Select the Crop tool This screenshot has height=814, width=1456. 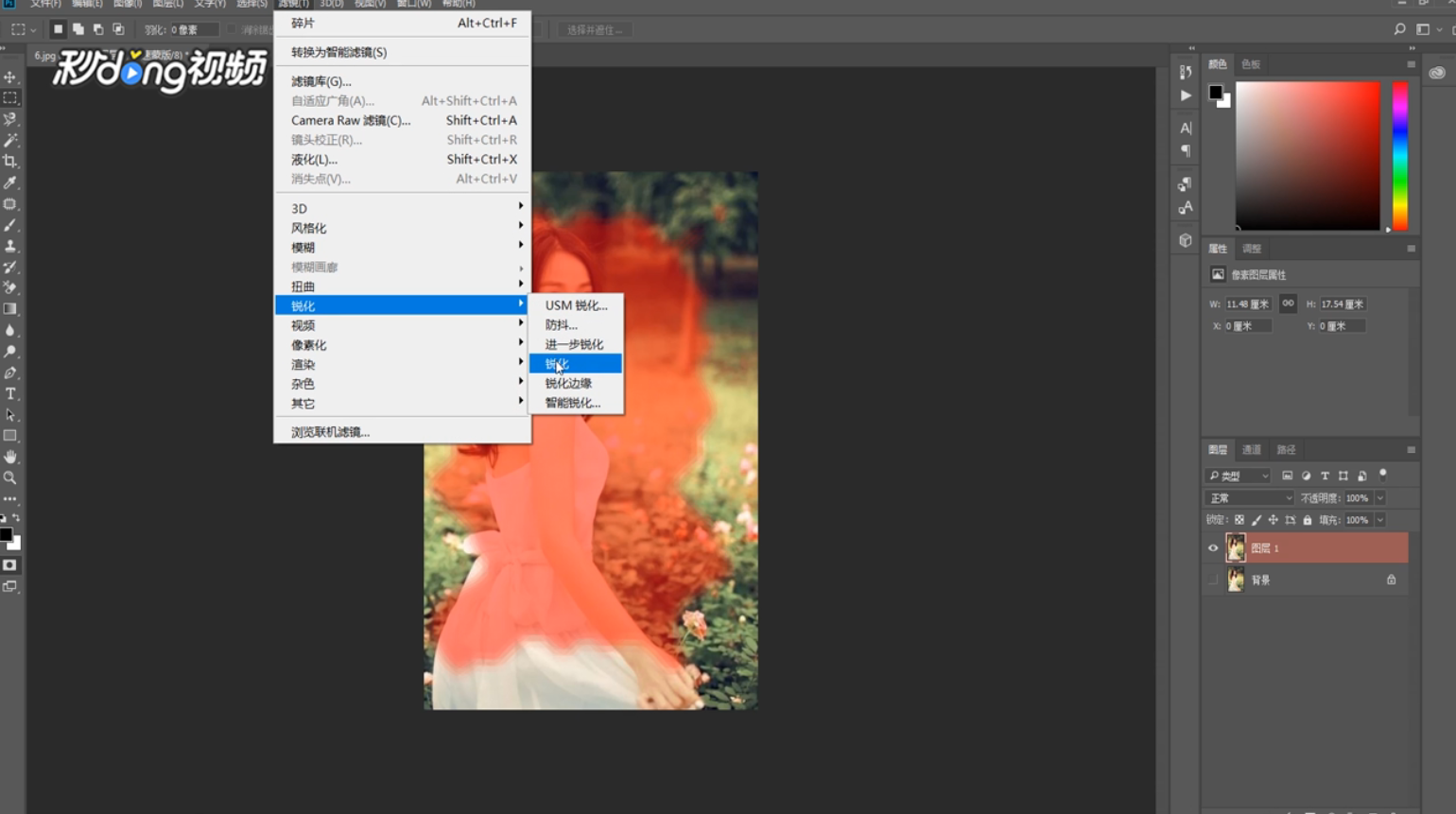point(10,162)
